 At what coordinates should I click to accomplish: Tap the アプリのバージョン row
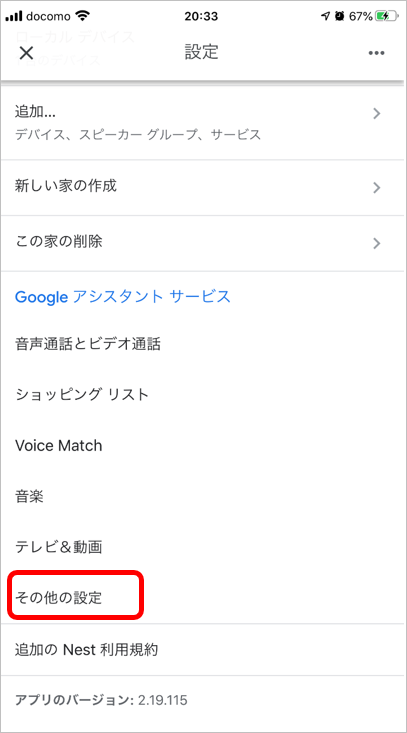point(203,700)
